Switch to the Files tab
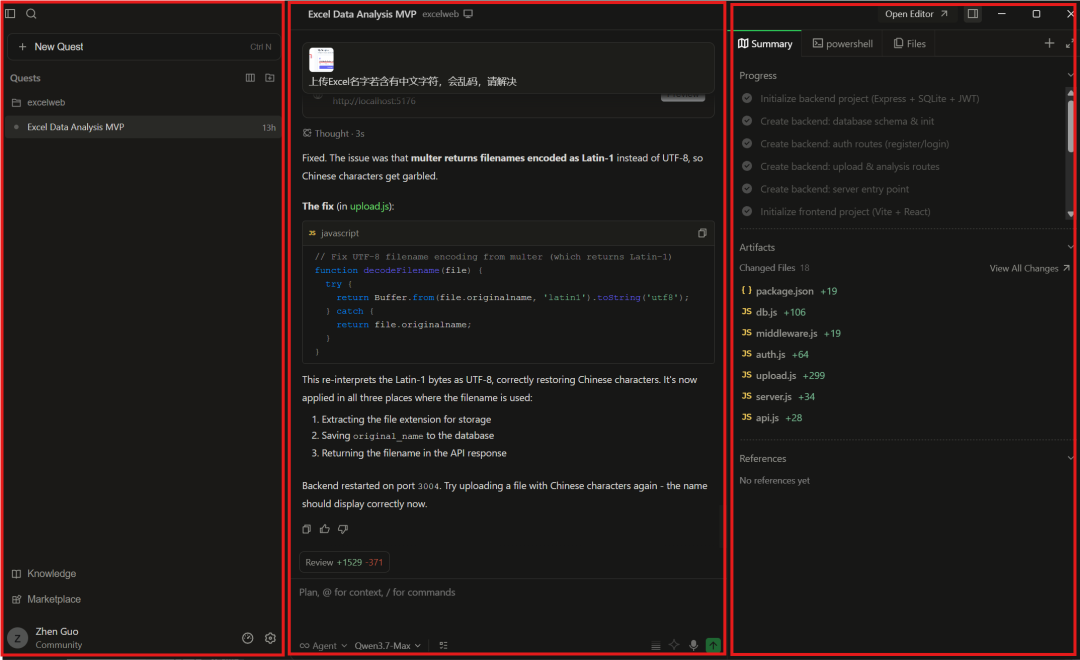Image resolution: width=1080 pixels, height=660 pixels. [910, 43]
